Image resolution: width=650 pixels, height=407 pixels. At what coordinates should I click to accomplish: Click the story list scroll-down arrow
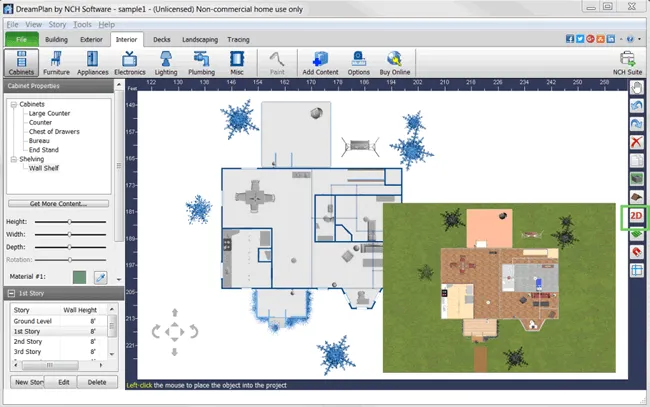pos(112,354)
